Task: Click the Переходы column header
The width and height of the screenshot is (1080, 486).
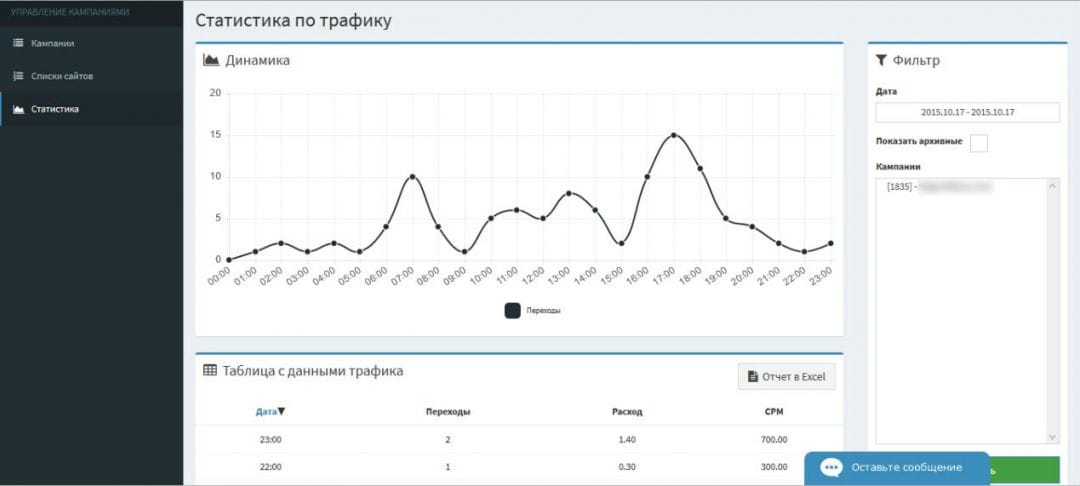Action: [x=448, y=412]
